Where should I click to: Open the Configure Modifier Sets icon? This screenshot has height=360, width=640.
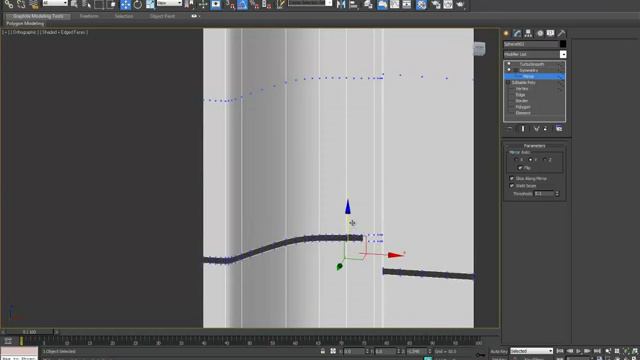[559, 129]
